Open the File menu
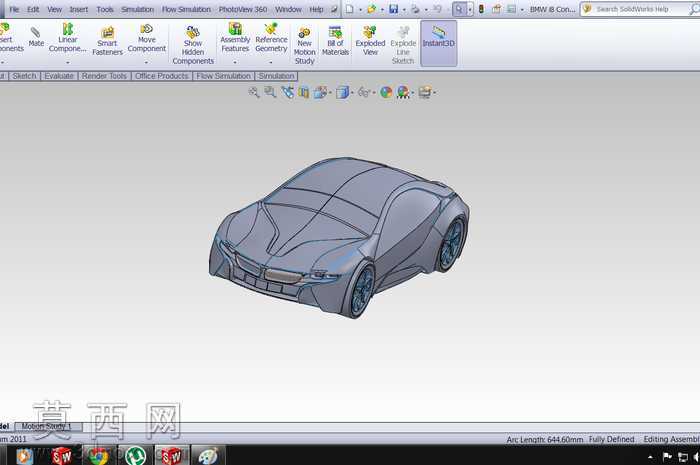The image size is (700, 465). [x=14, y=9]
